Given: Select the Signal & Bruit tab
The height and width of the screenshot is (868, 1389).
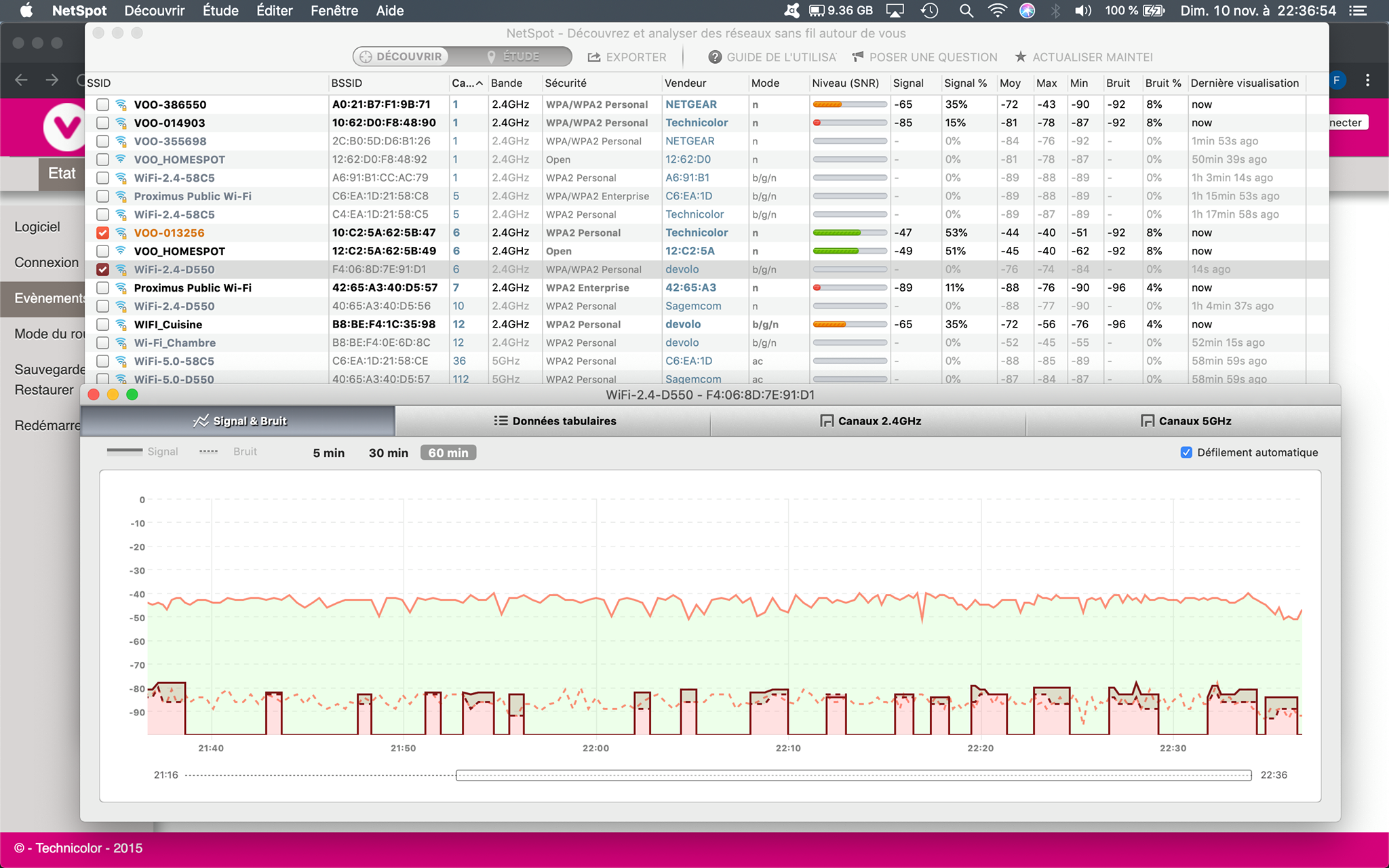Looking at the screenshot, I should 238,421.
